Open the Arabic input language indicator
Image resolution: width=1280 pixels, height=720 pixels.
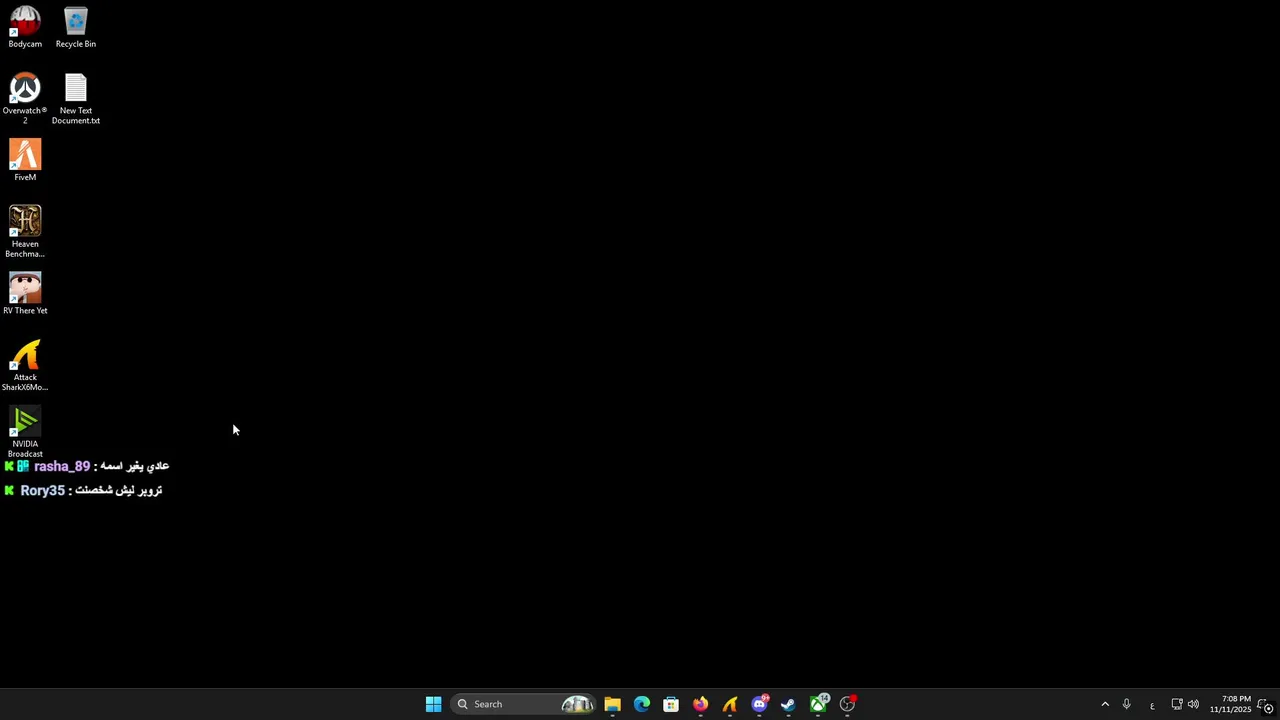click(x=1152, y=705)
